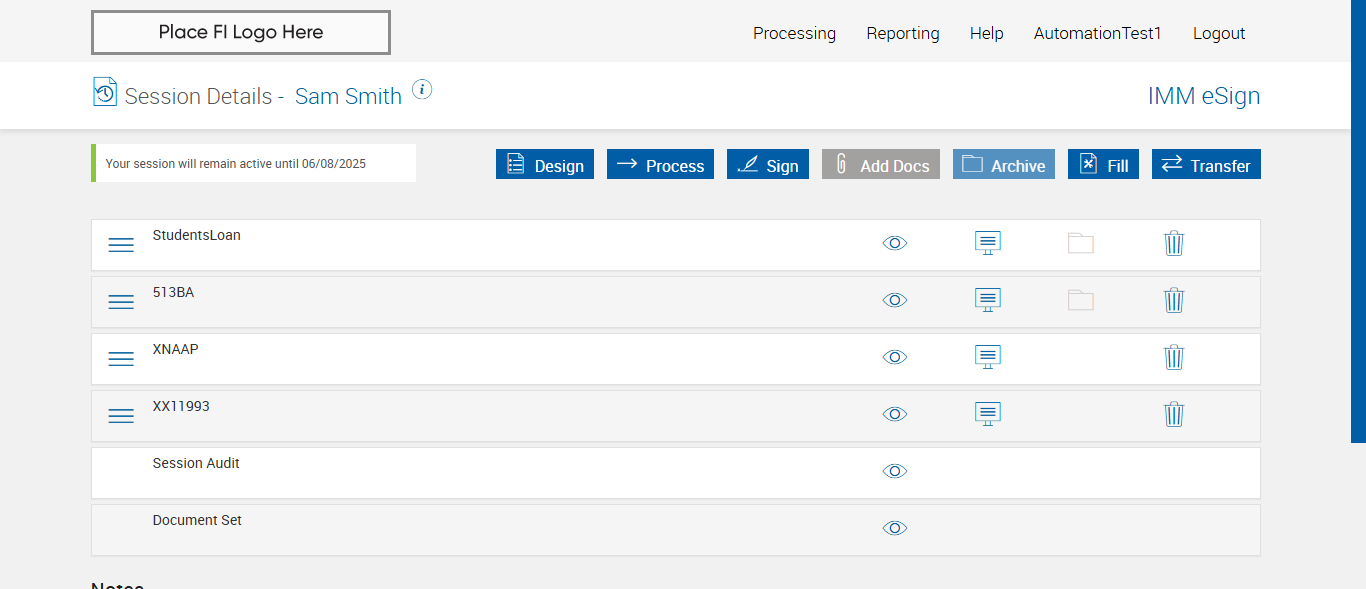Image resolution: width=1366 pixels, height=589 pixels.
Task: Delete the 513BA document with trash icon
Action: pyautogui.click(x=1174, y=300)
